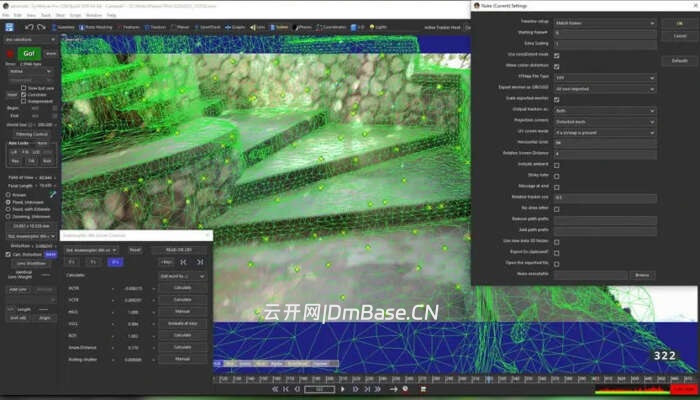The height and width of the screenshot is (400, 700).
Task: Open the UV screen mode dropdown
Action: pos(605,133)
